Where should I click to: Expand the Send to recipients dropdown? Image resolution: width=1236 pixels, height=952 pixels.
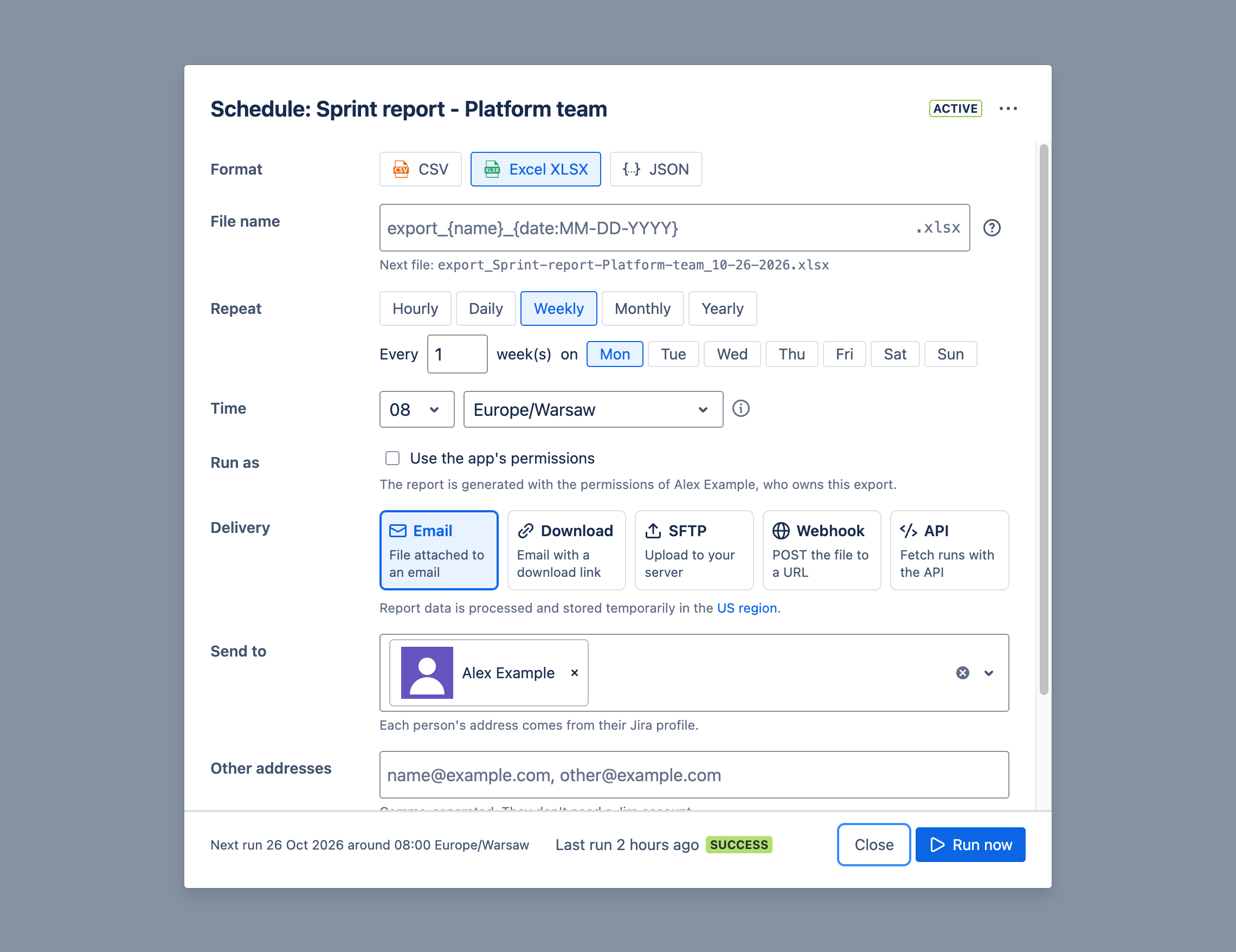click(989, 673)
